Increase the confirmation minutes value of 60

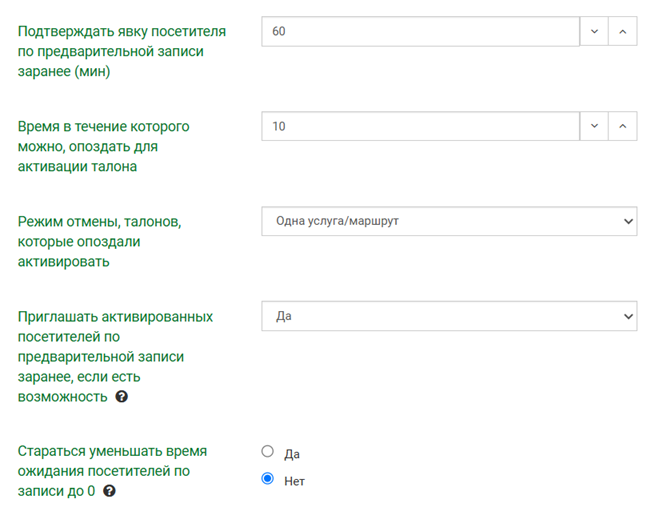622,31
